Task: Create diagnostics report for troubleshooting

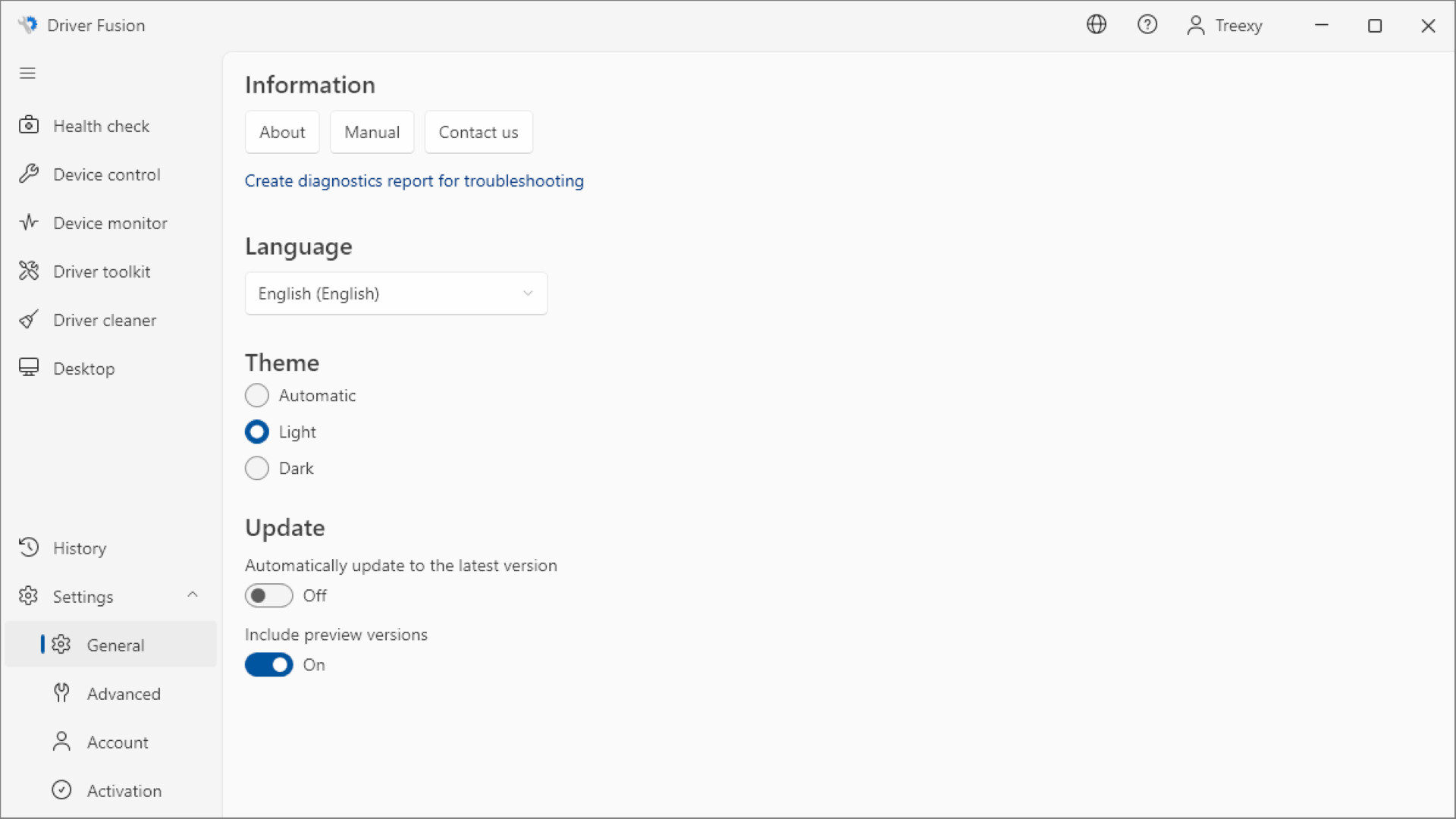Action: (414, 180)
